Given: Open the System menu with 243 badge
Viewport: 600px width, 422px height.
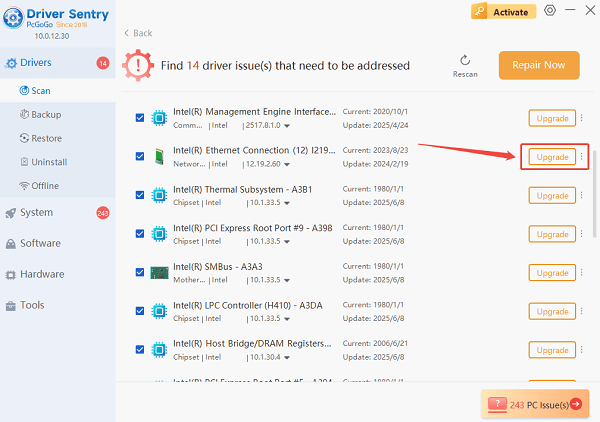Looking at the screenshot, I should (x=36, y=212).
